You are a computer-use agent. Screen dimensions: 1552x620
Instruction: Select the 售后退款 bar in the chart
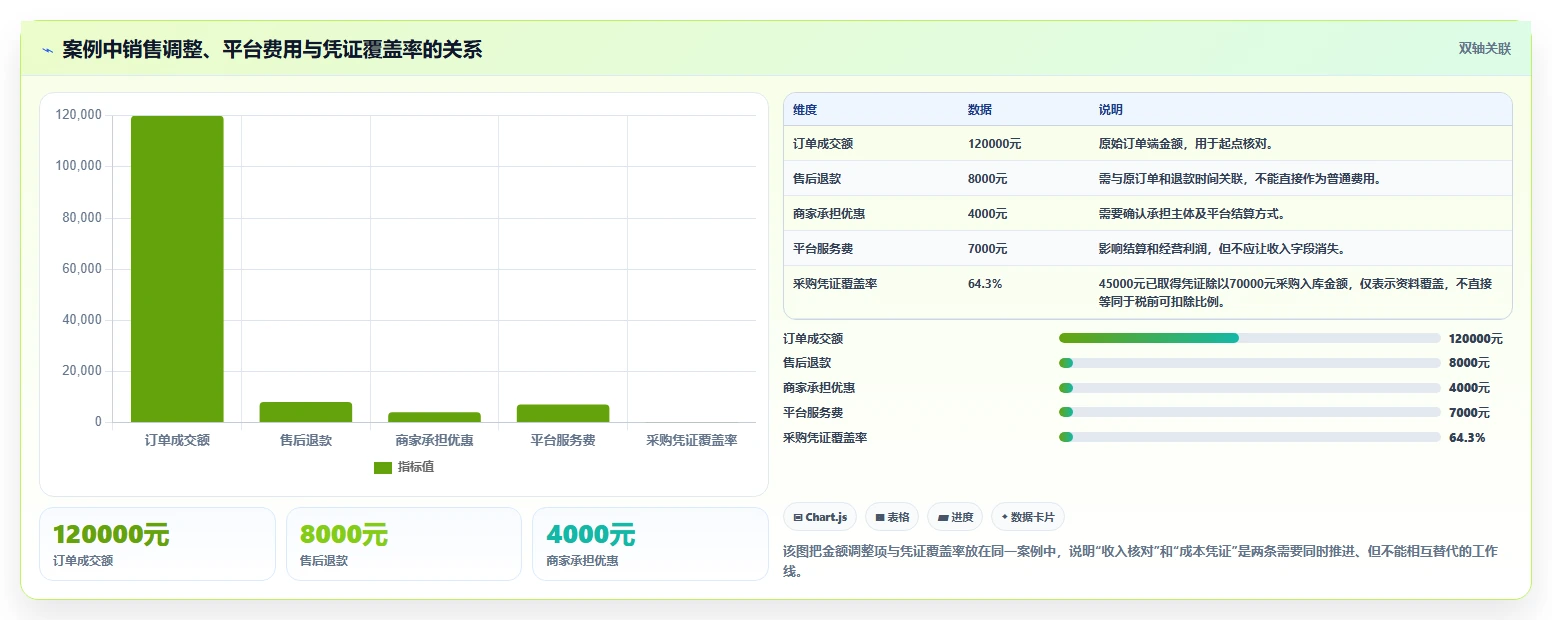(306, 412)
